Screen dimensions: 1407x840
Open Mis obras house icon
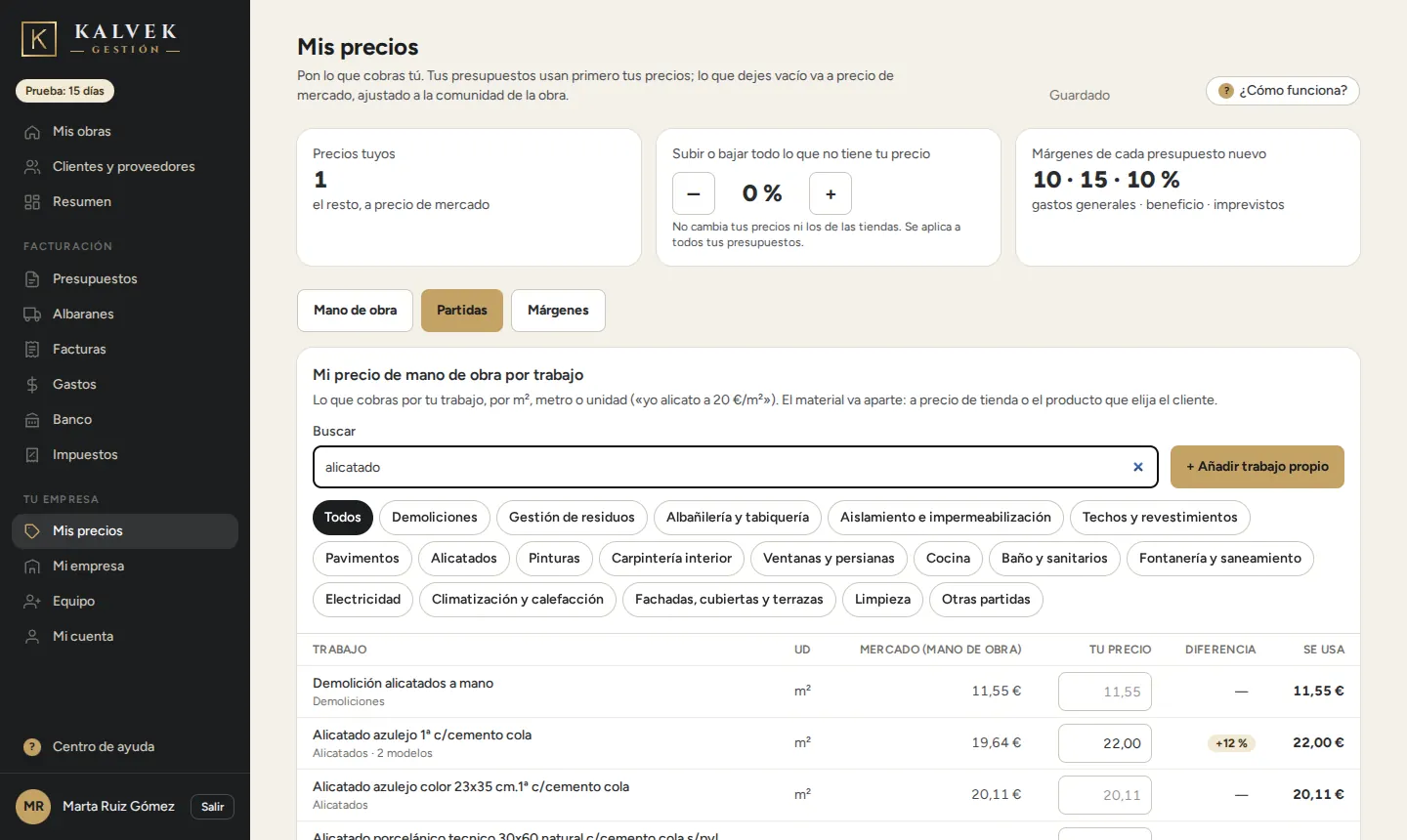[x=32, y=132]
